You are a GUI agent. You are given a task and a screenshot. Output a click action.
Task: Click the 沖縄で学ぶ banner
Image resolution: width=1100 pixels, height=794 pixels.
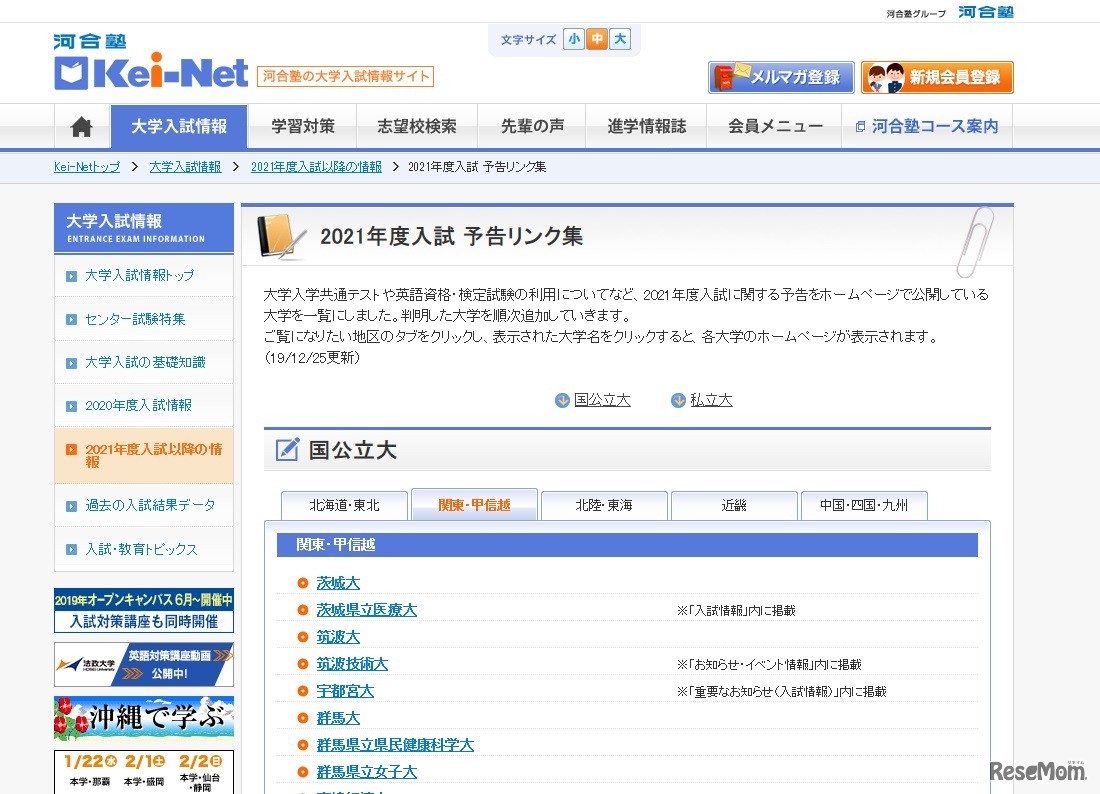(143, 717)
